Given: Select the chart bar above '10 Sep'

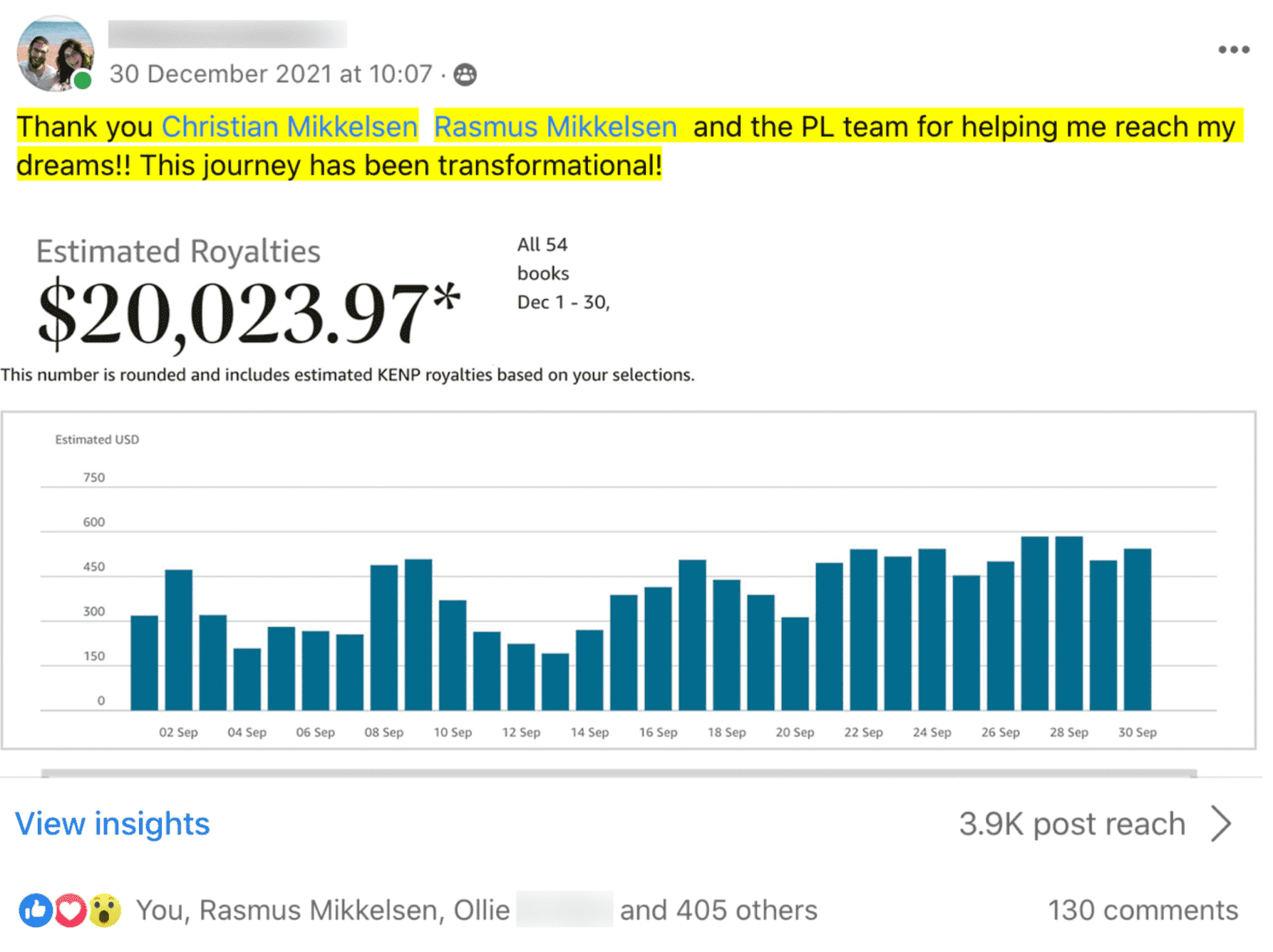Looking at the screenshot, I should pyautogui.click(x=453, y=656).
